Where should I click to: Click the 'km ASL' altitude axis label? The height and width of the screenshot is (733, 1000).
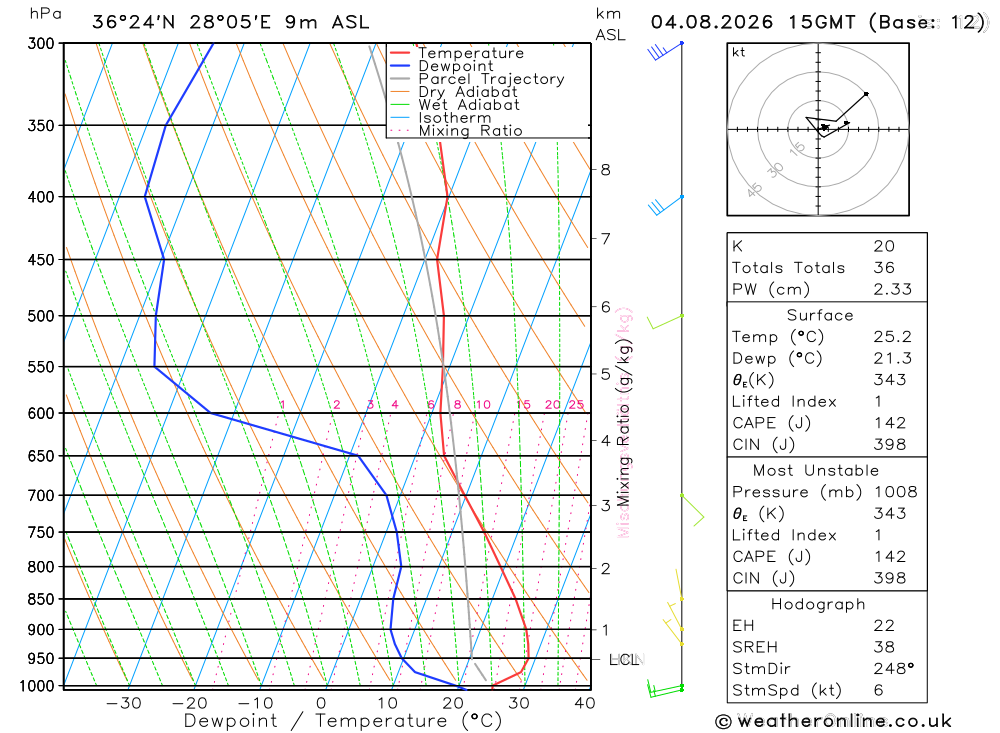click(610, 24)
